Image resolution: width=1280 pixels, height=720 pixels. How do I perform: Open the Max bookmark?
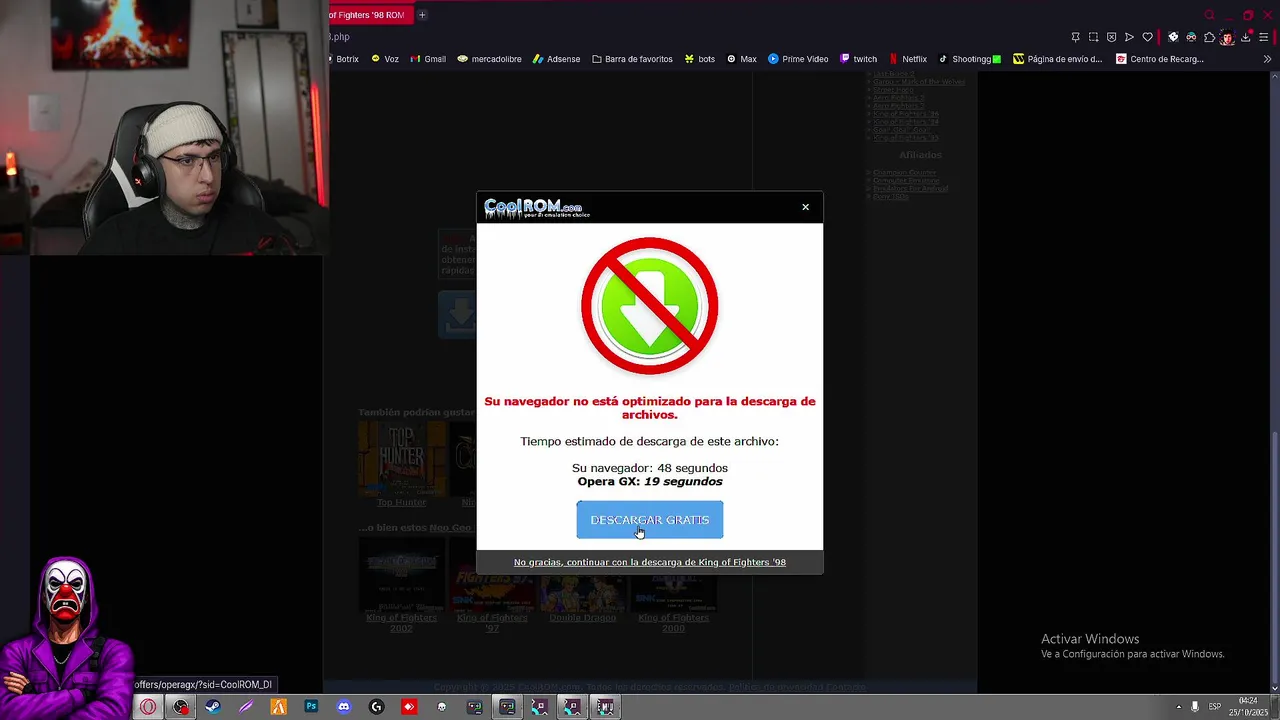click(742, 59)
